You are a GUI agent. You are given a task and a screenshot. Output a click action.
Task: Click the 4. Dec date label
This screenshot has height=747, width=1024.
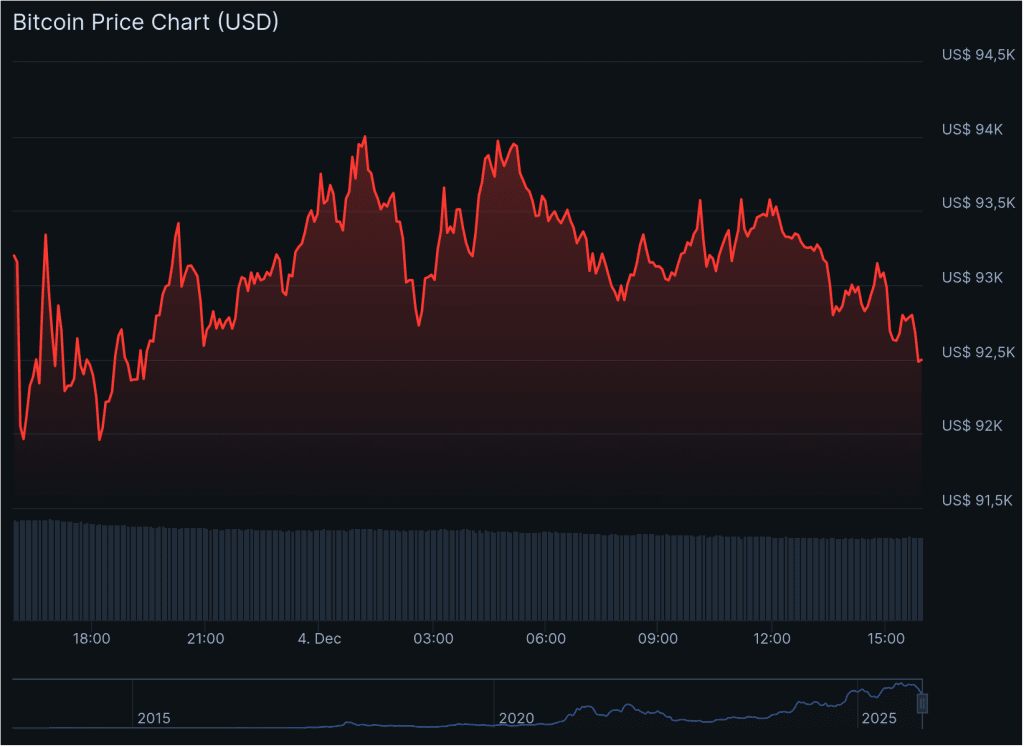tap(319, 638)
